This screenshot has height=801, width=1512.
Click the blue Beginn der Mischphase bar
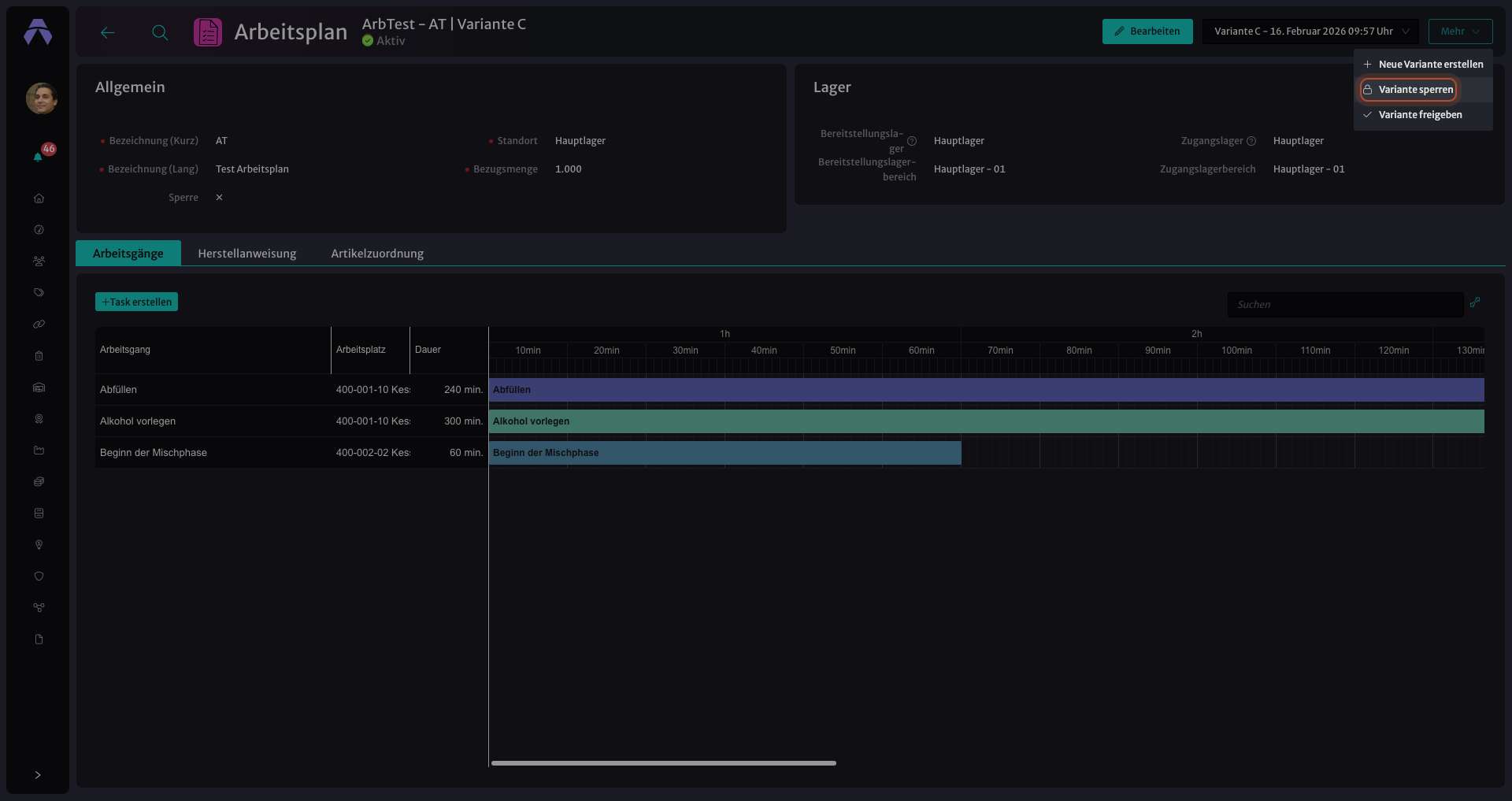click(724, 453)
